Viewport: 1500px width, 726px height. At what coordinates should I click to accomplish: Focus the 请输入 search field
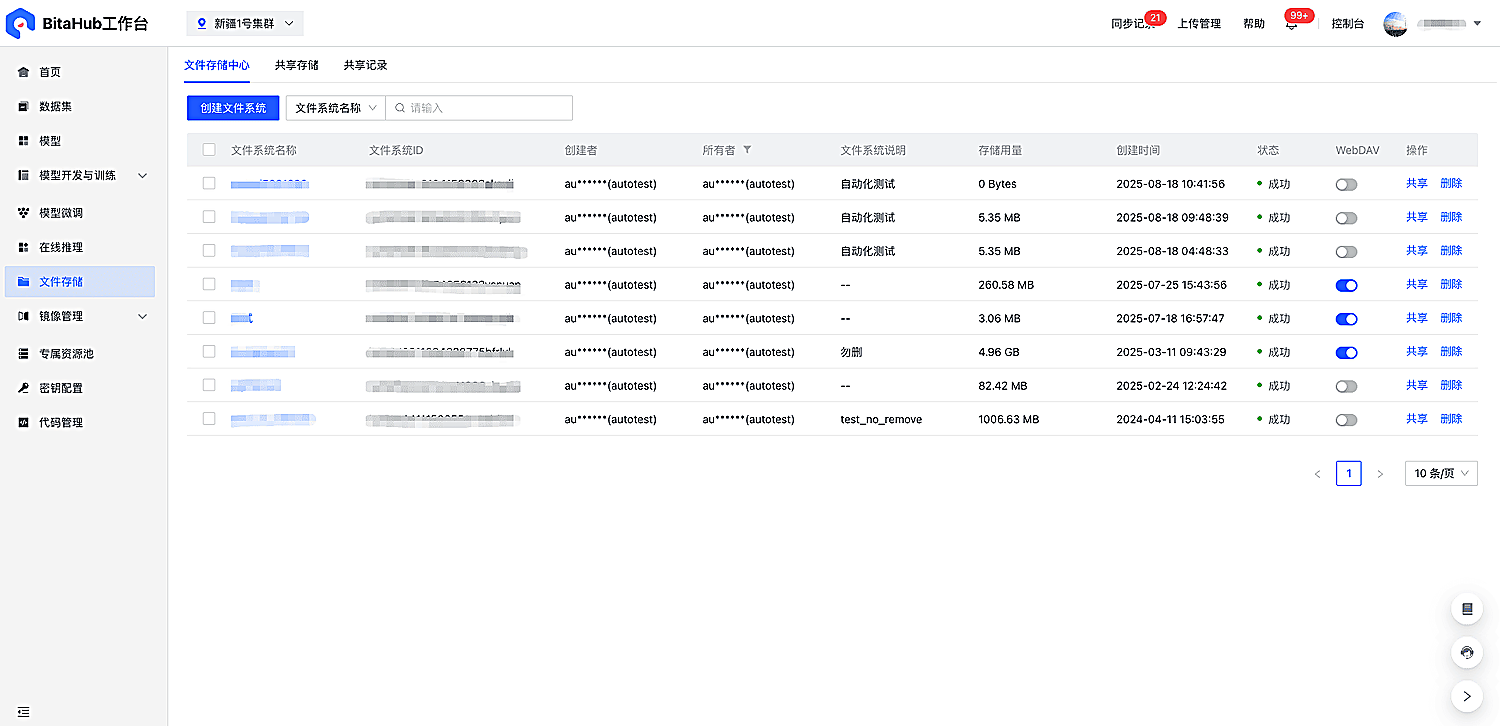click(x=479, y=108)
